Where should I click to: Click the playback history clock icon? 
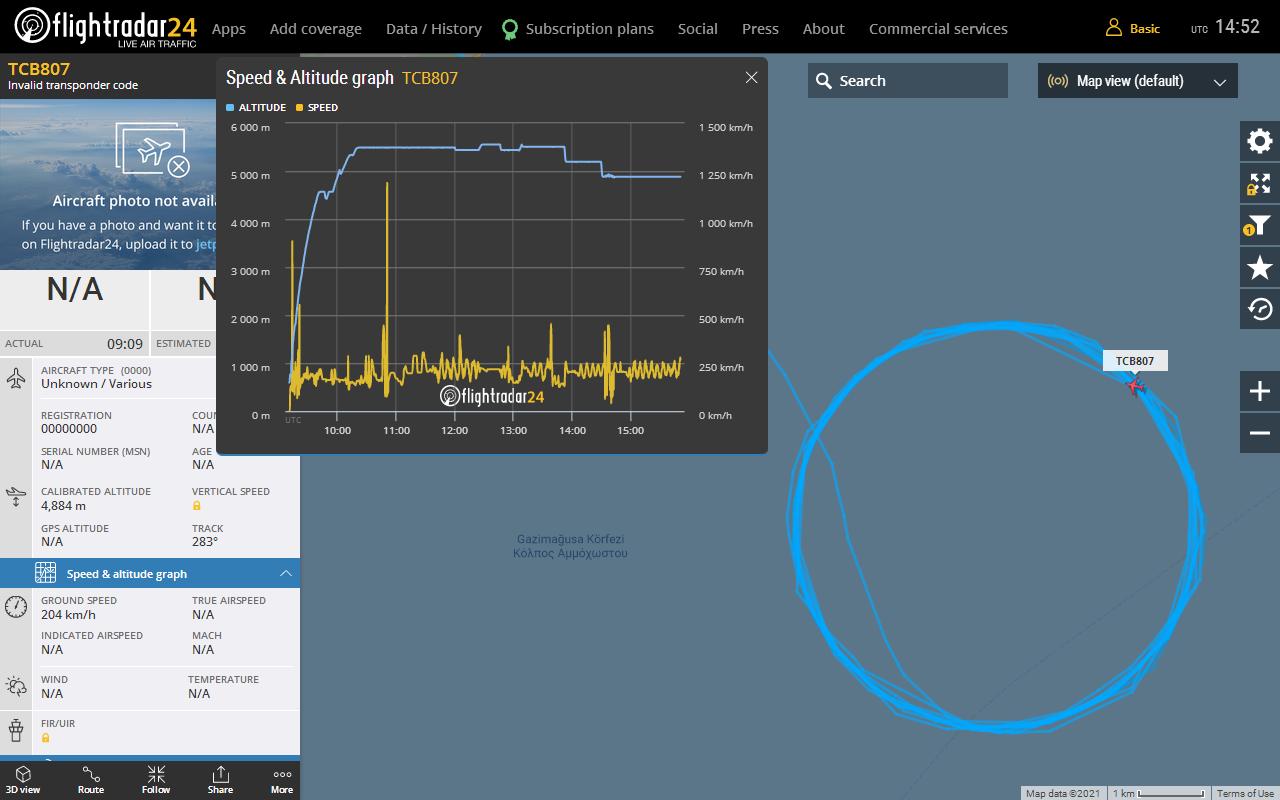tap(1259, 310)
